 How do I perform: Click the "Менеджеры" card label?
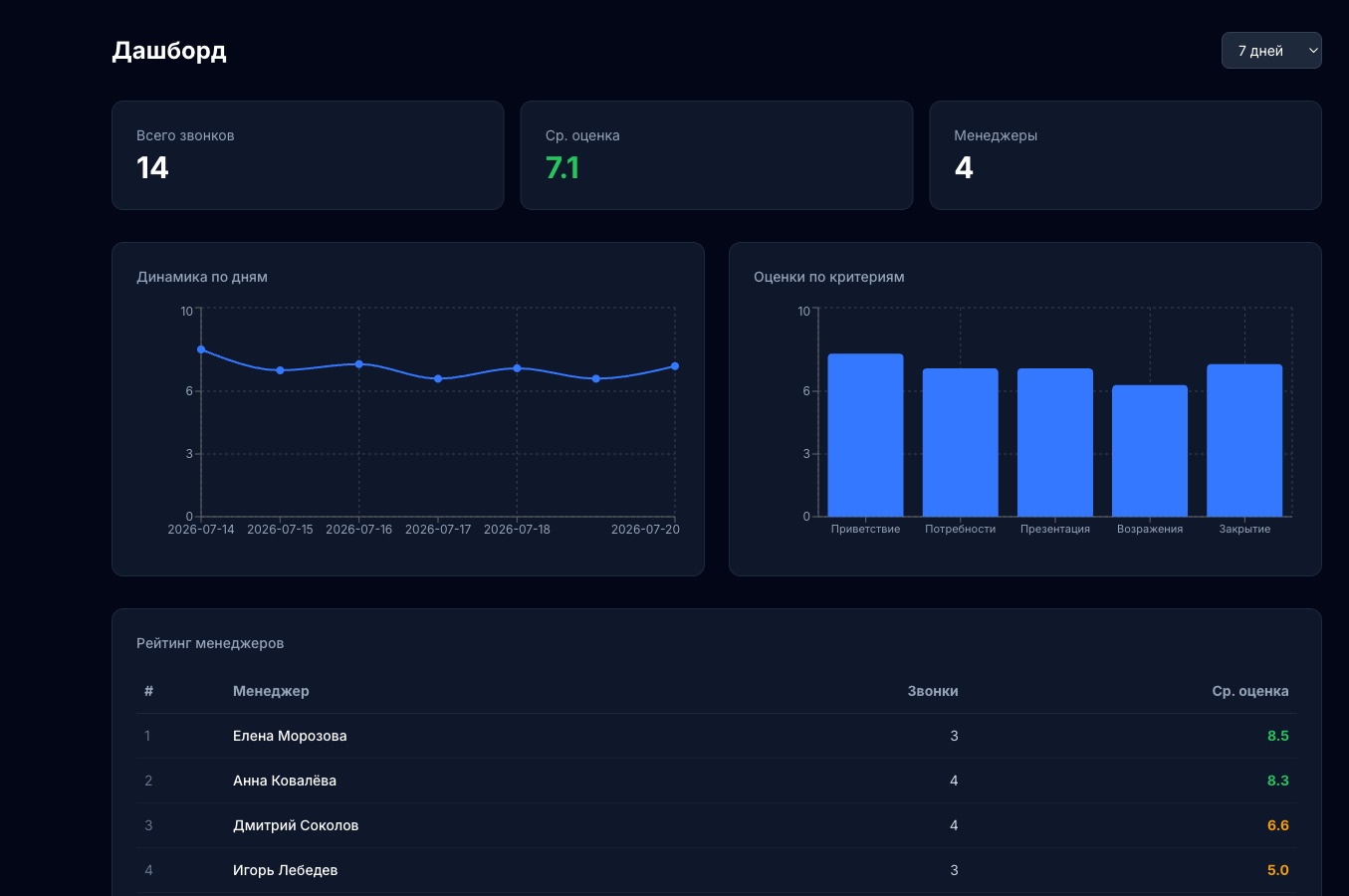tap(996, 135)
